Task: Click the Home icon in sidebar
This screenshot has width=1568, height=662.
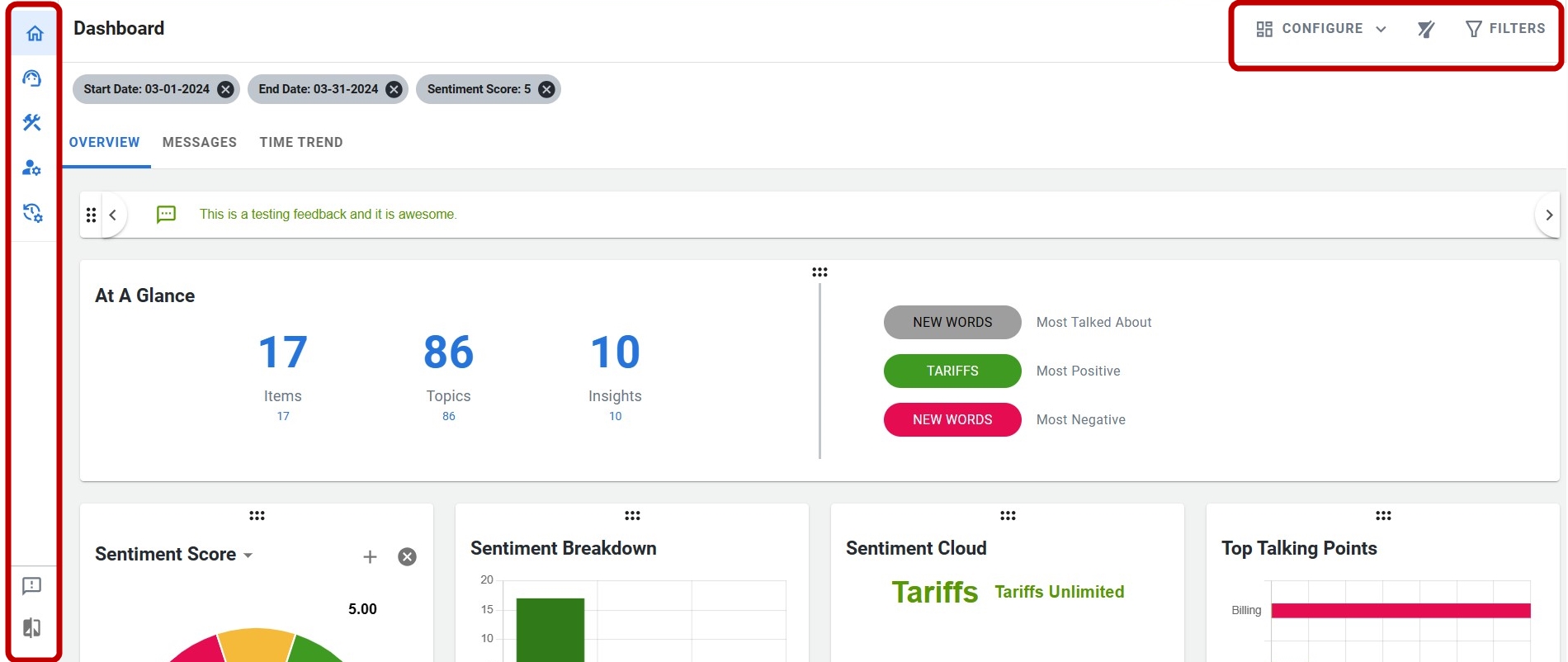Action: [35, 34]
